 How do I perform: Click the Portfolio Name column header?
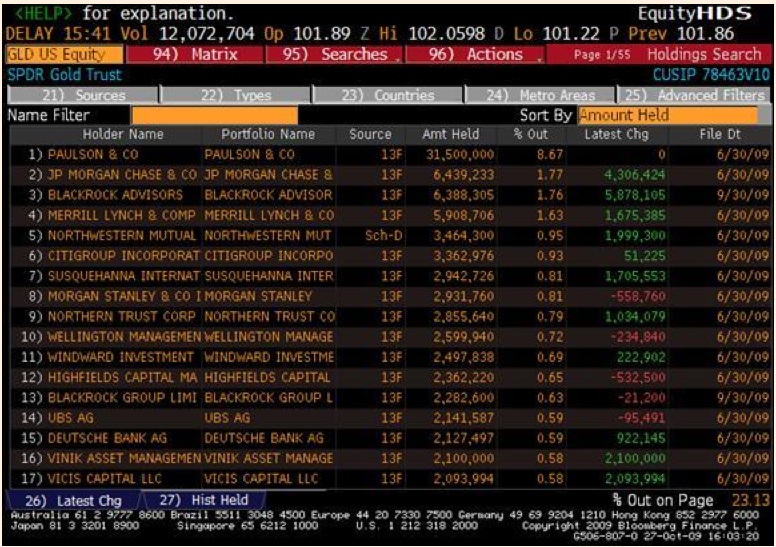coord(268,134)
